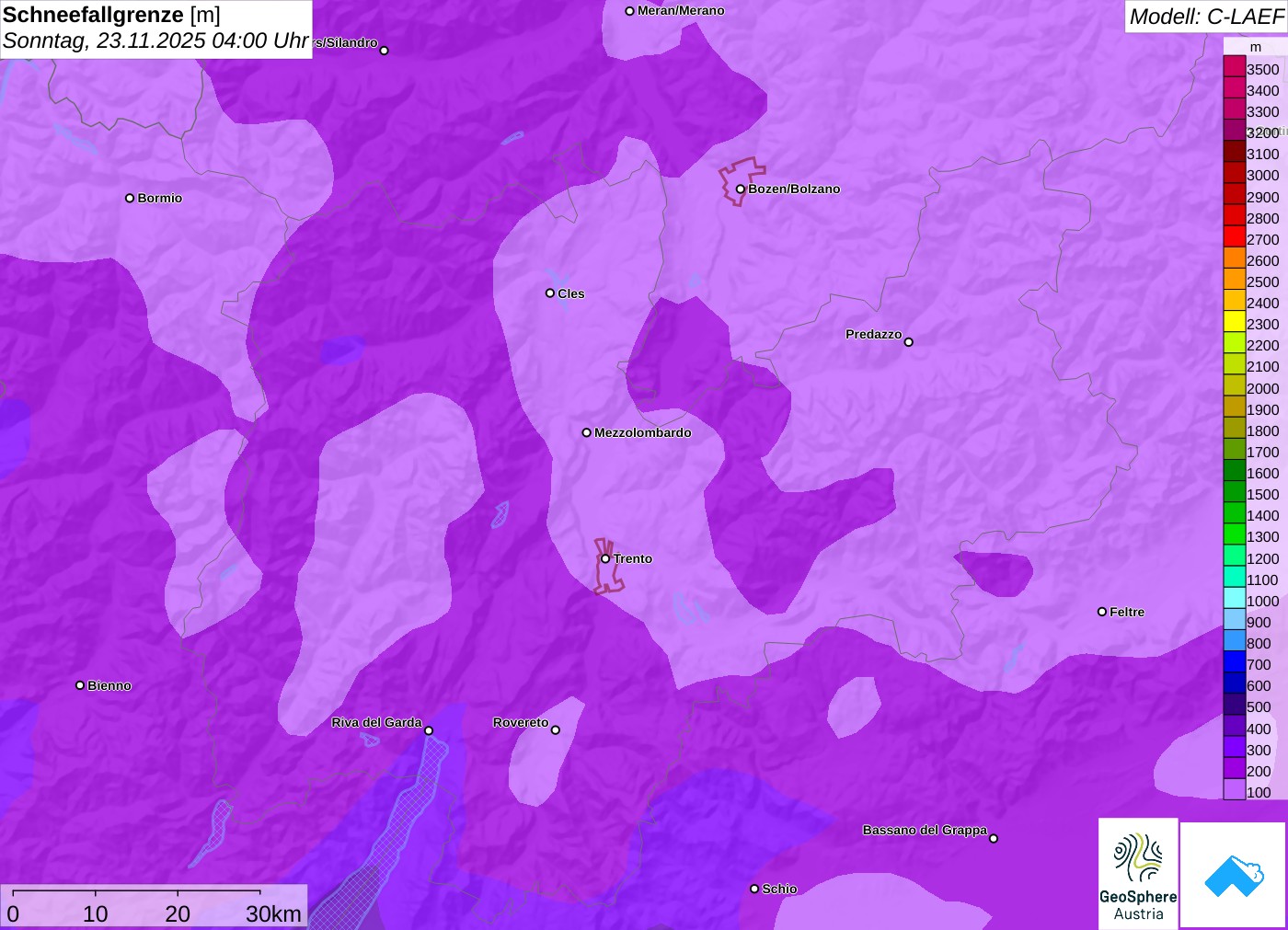Click the Bassano del Grappa label
This screenshot has width=1288, height=930.
point(925,830)
